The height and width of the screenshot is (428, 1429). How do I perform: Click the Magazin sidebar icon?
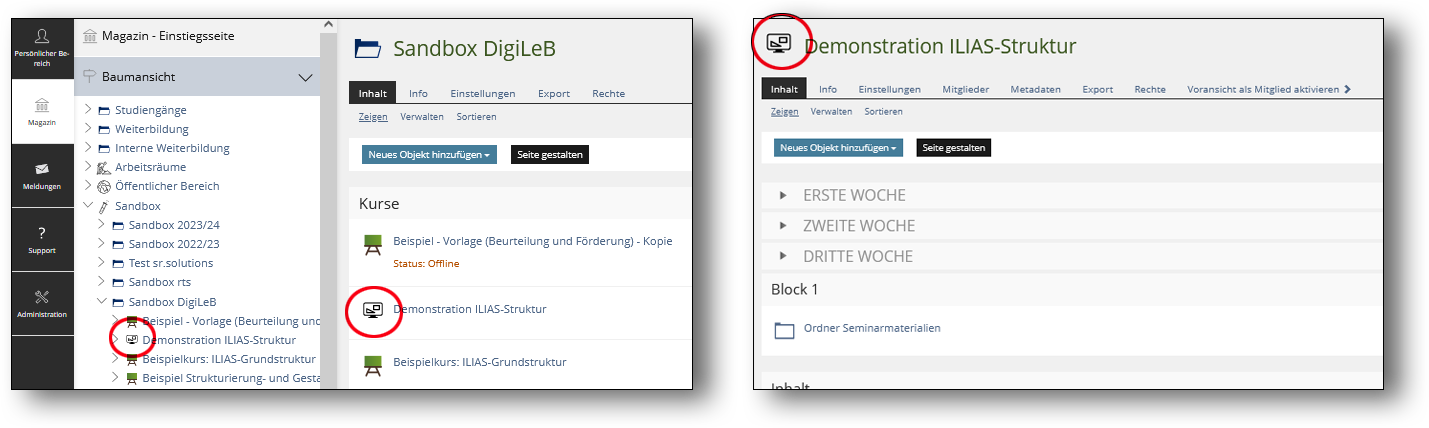[42, 106]
